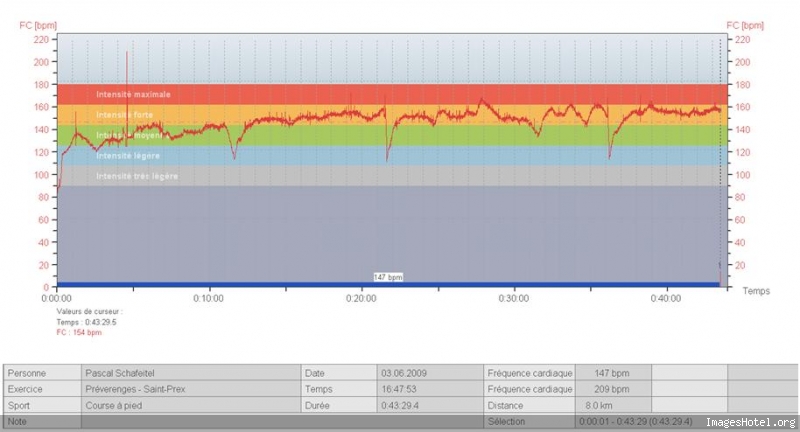Click the 0:20:00 time axis label

coord(361,298)
